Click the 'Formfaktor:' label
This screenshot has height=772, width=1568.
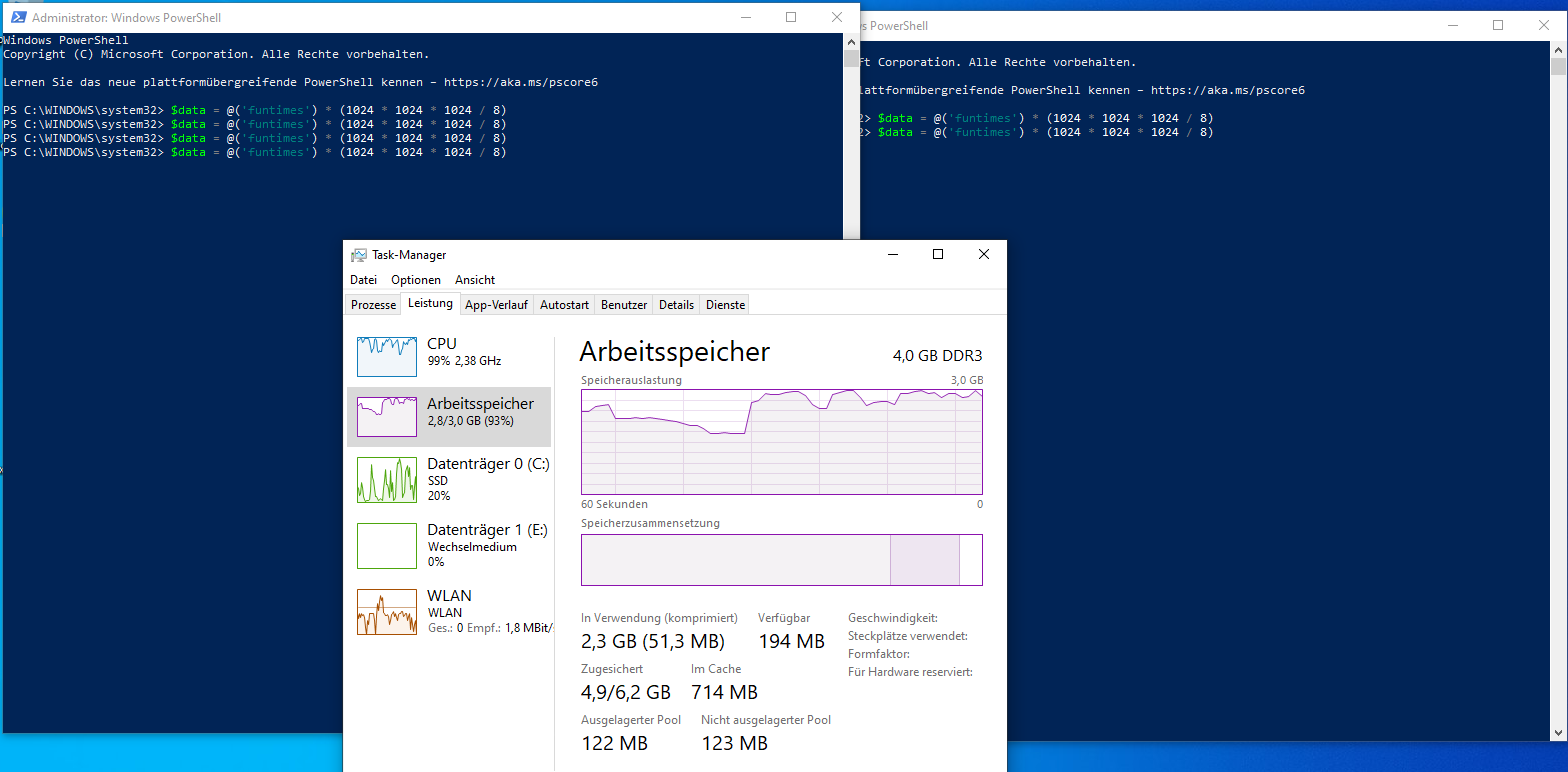879,654
